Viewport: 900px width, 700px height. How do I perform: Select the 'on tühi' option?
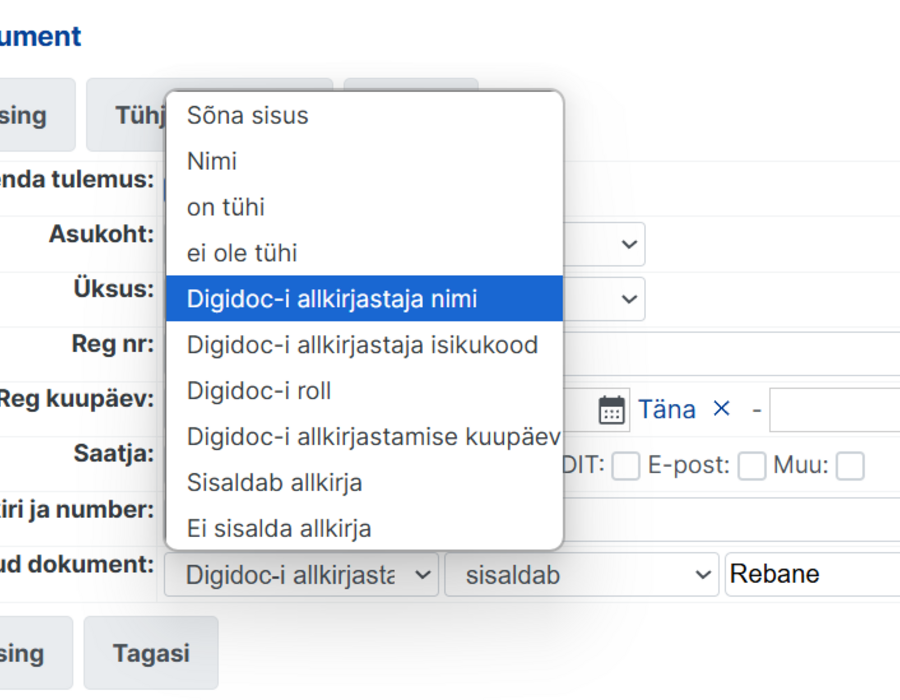(364, 207)
